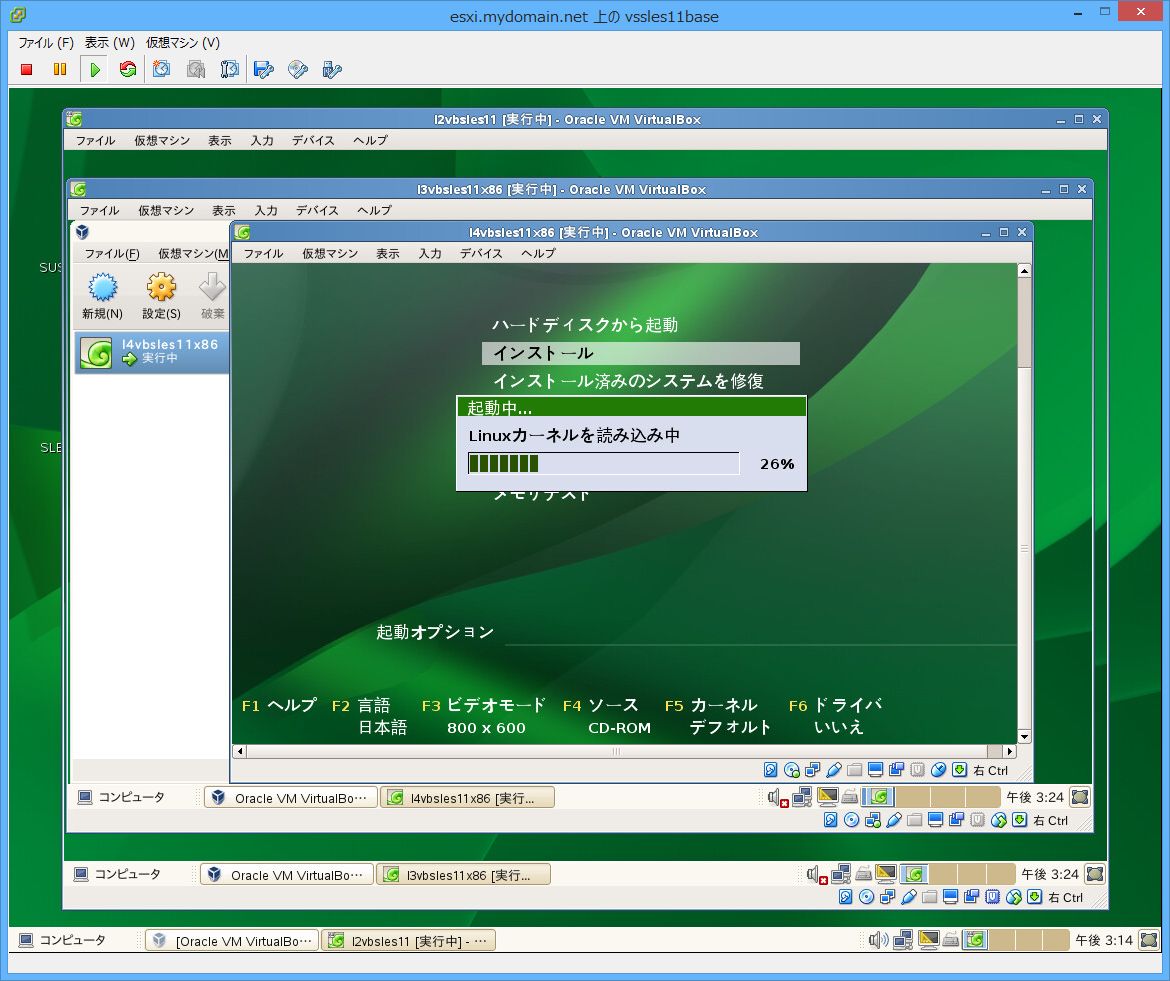Screen dimensions: 1170x981
Task: Click the red power off button
Action: [x=27, y=69]
